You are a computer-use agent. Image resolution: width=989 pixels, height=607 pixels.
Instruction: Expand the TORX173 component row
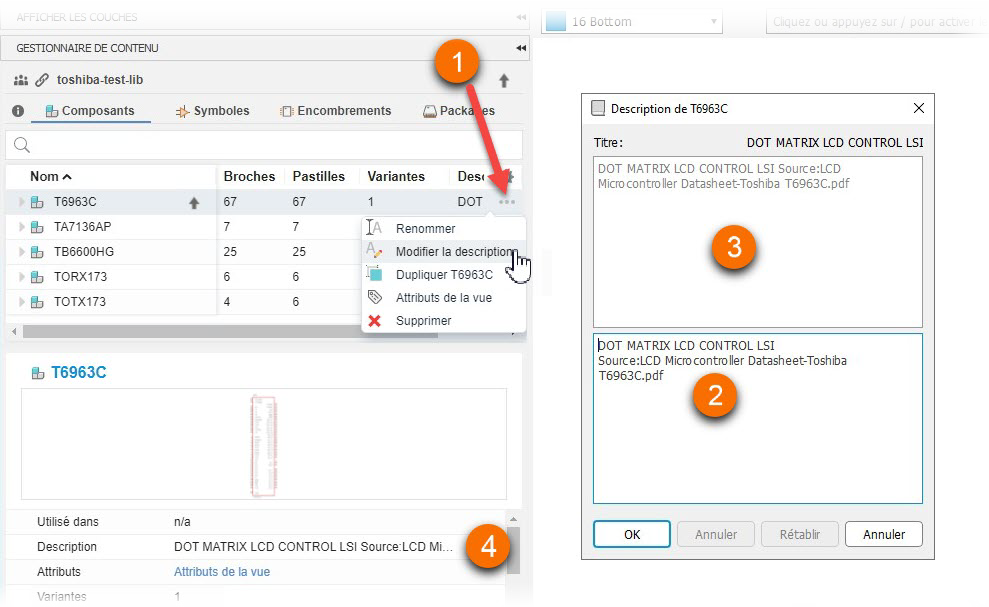click(x=21, y=277)
